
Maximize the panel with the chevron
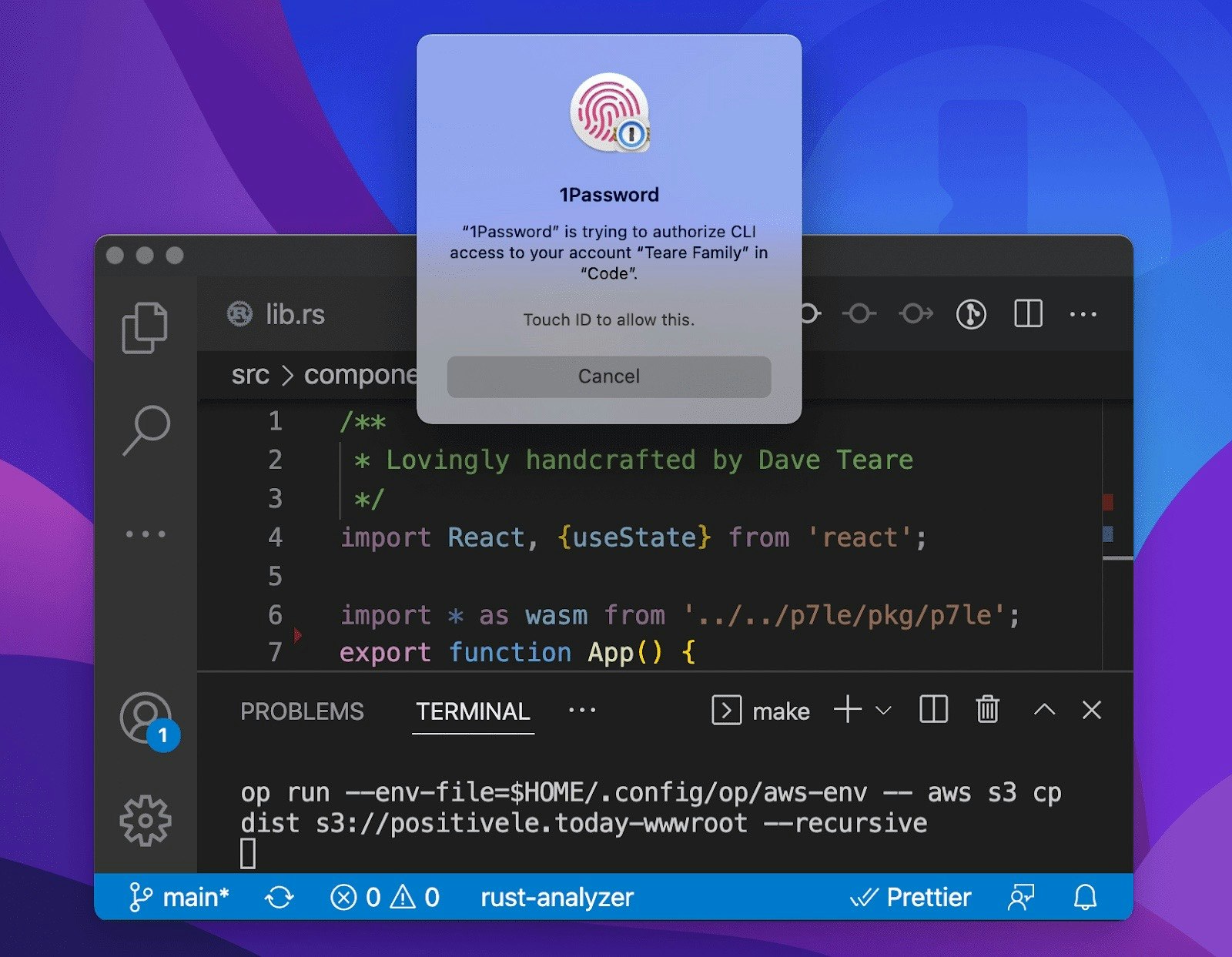point(1043,711)
